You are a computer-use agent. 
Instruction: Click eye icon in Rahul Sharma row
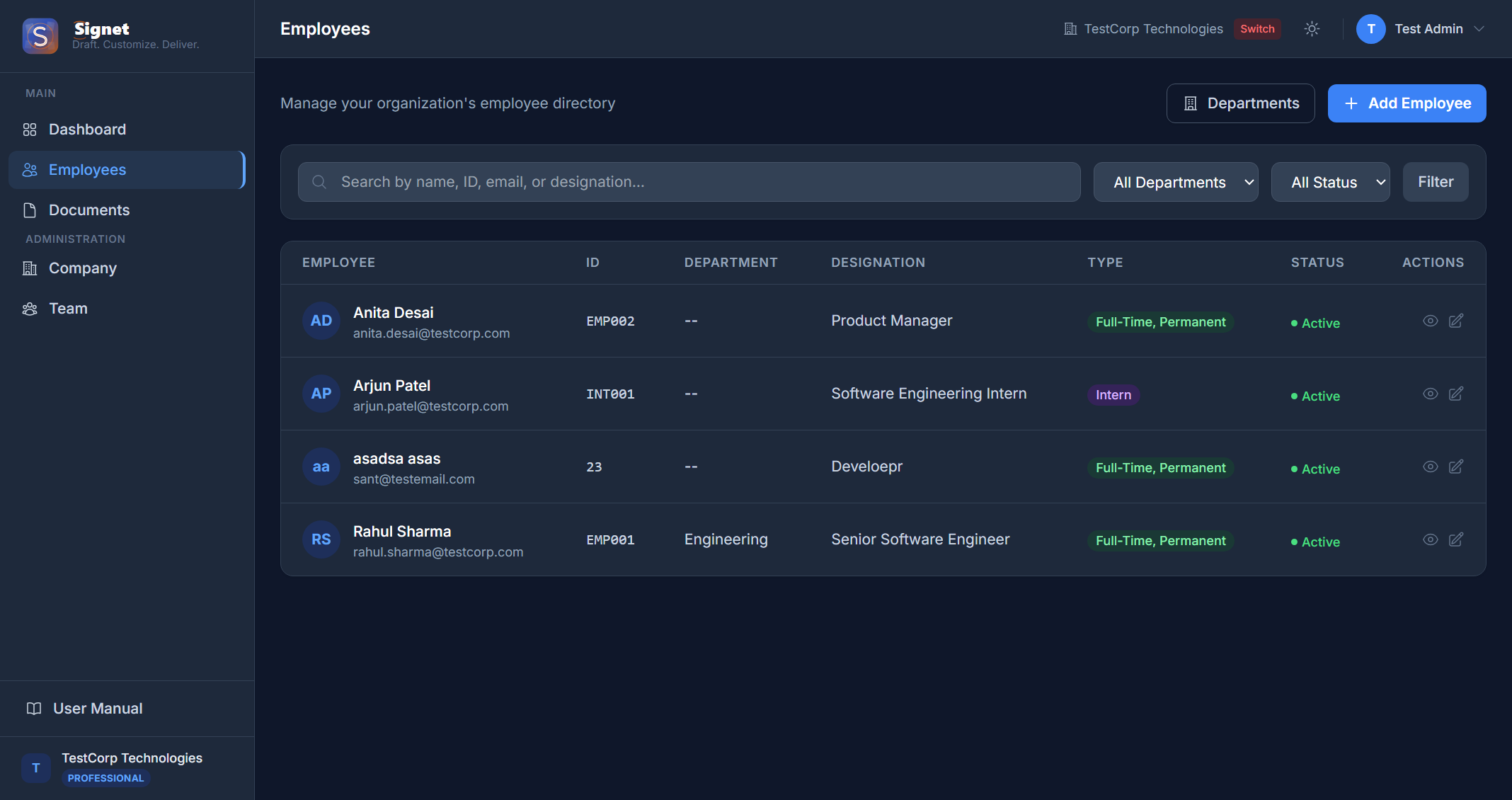[x=1430, y=539]
